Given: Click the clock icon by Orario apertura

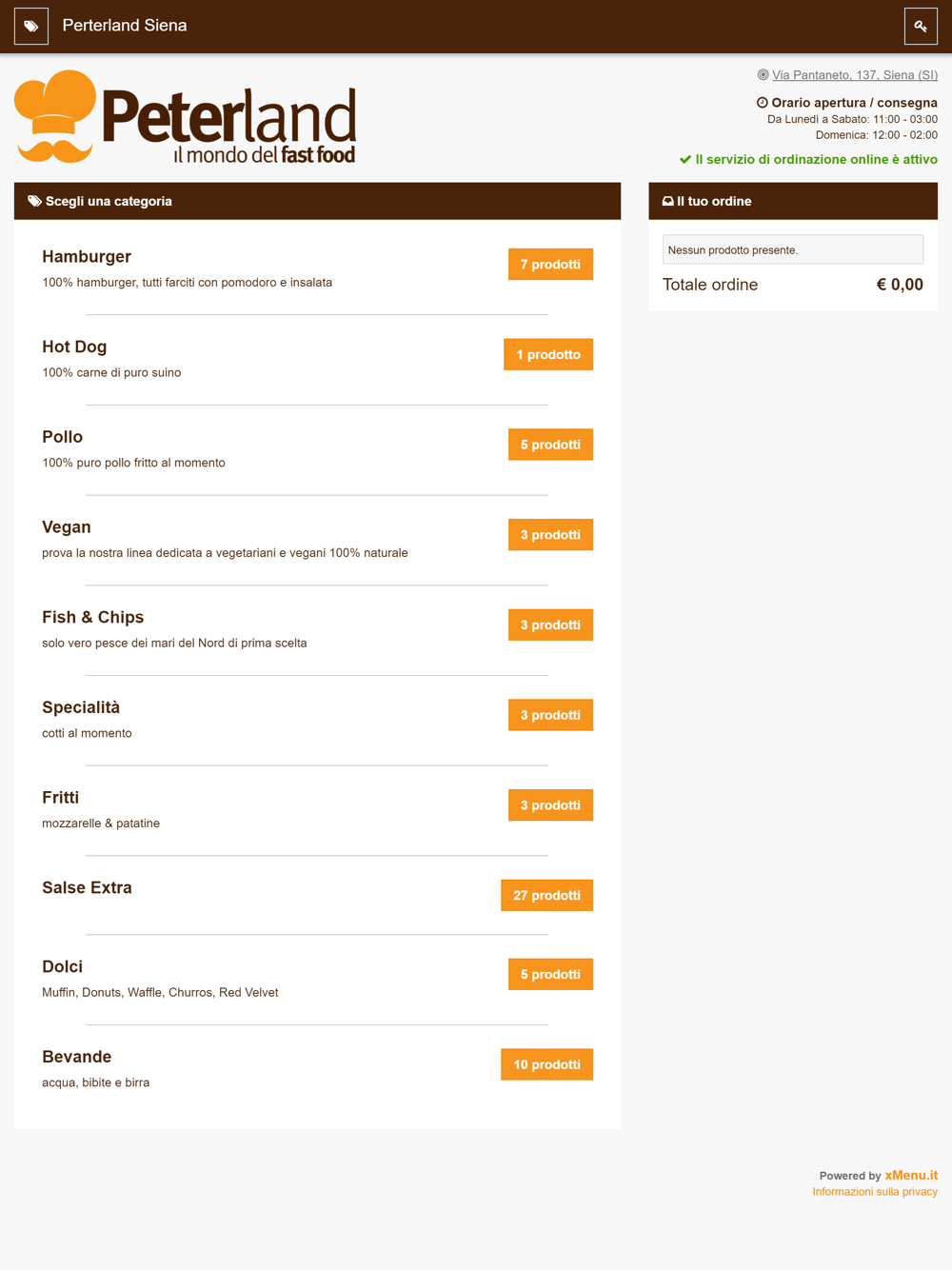Looking at the screenshot, I should tap(762, 103).
